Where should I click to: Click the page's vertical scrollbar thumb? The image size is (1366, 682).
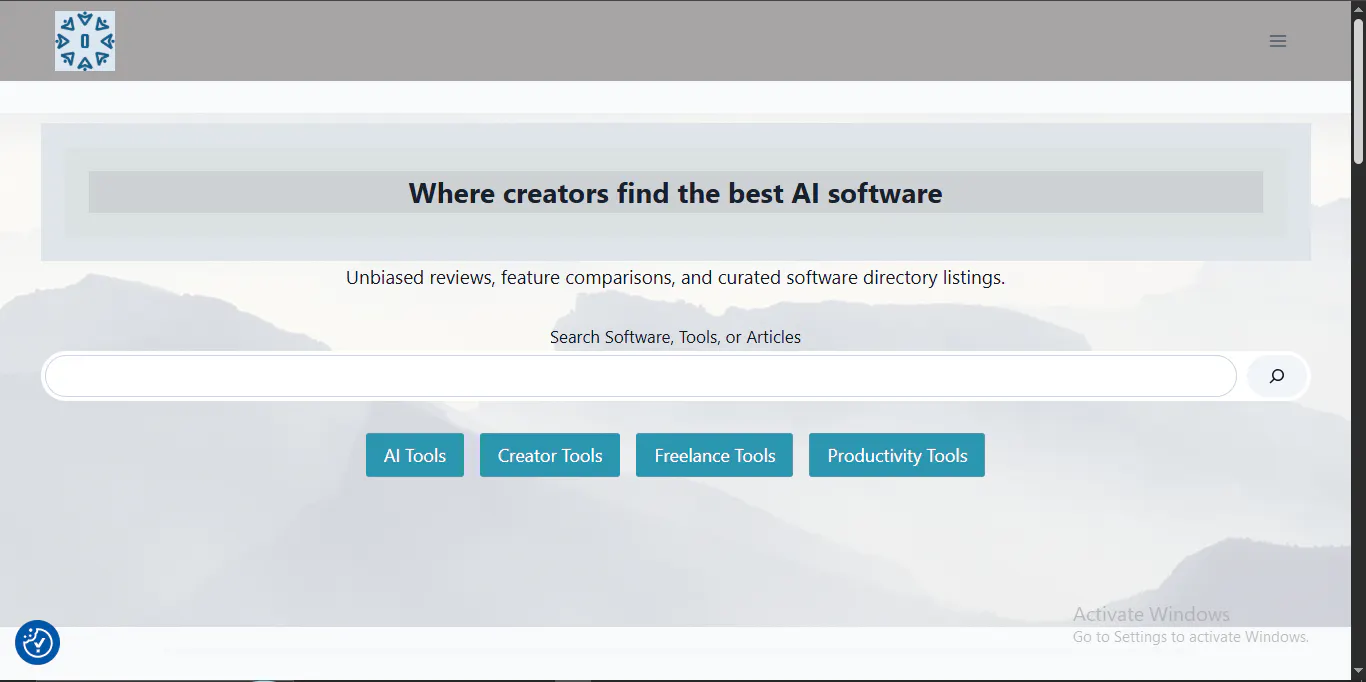point(1358,91)
